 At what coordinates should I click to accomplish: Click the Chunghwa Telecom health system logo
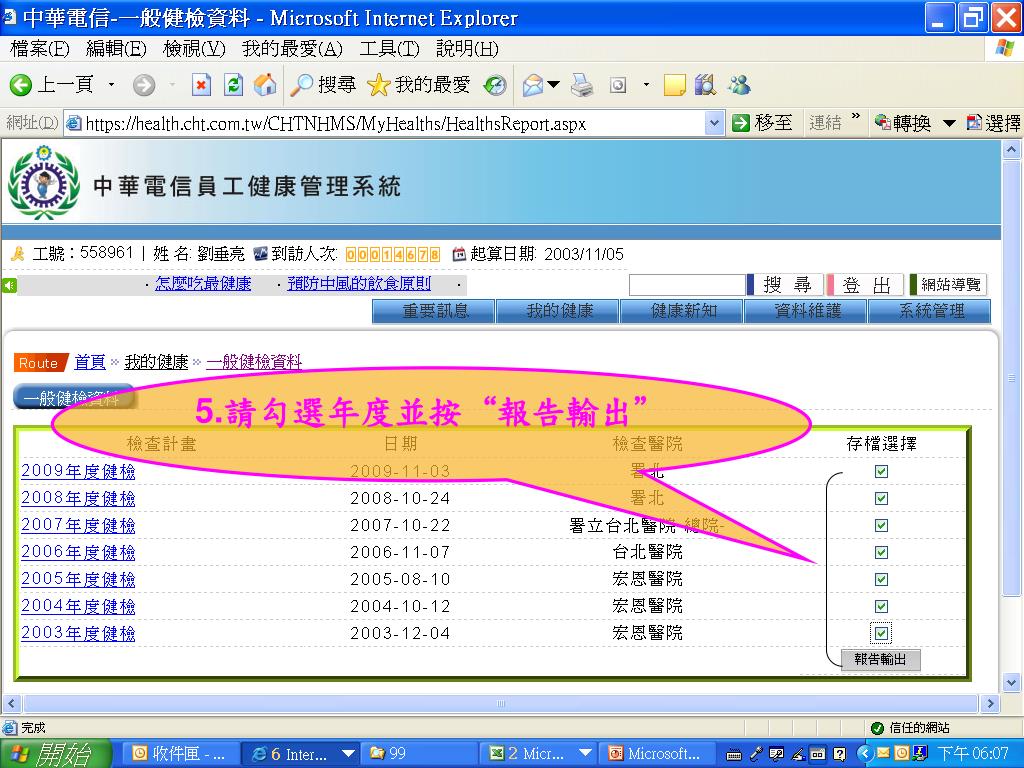[43, 183]
